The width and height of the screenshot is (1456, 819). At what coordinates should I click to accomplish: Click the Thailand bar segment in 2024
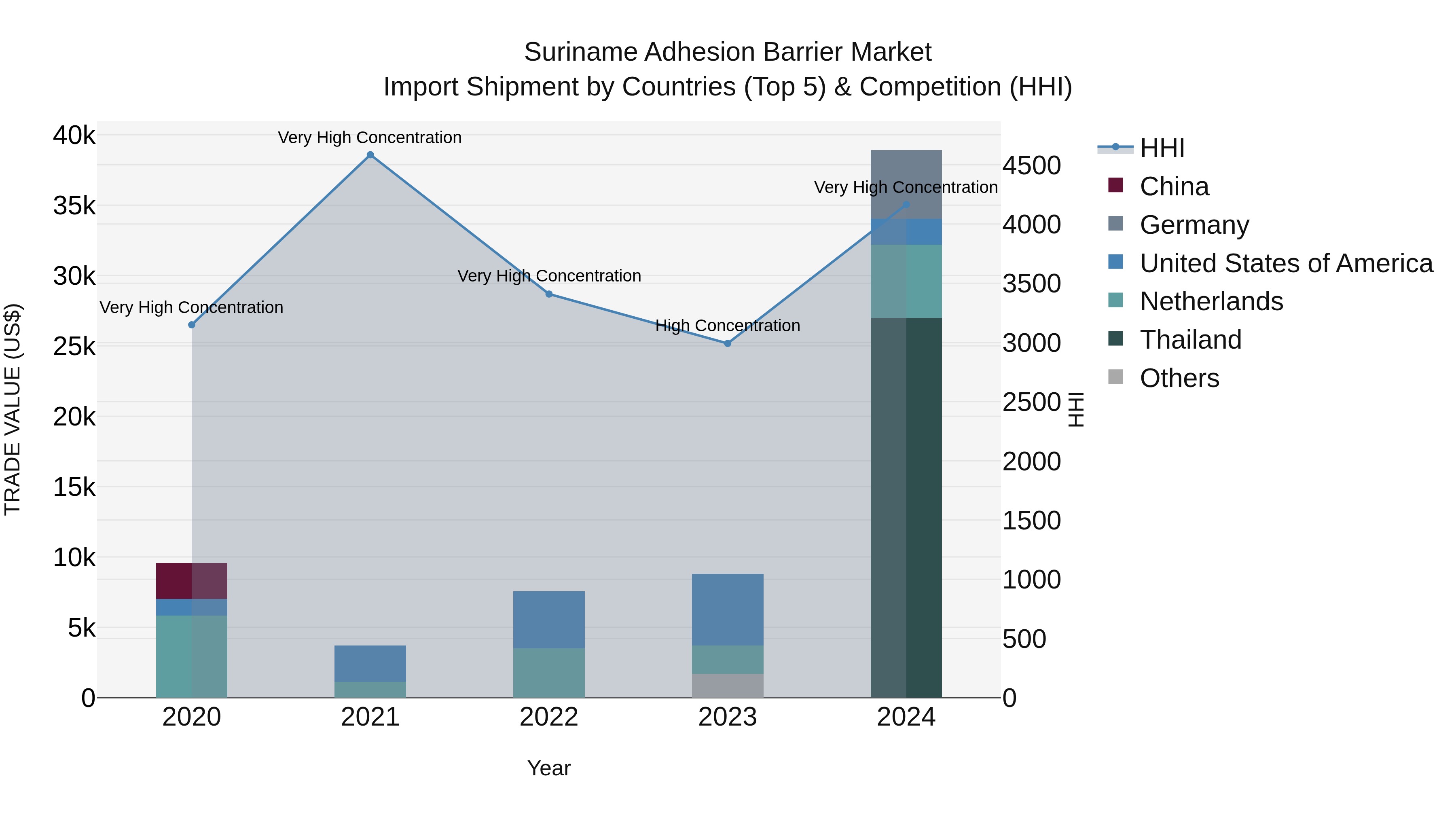coord(906,508)
